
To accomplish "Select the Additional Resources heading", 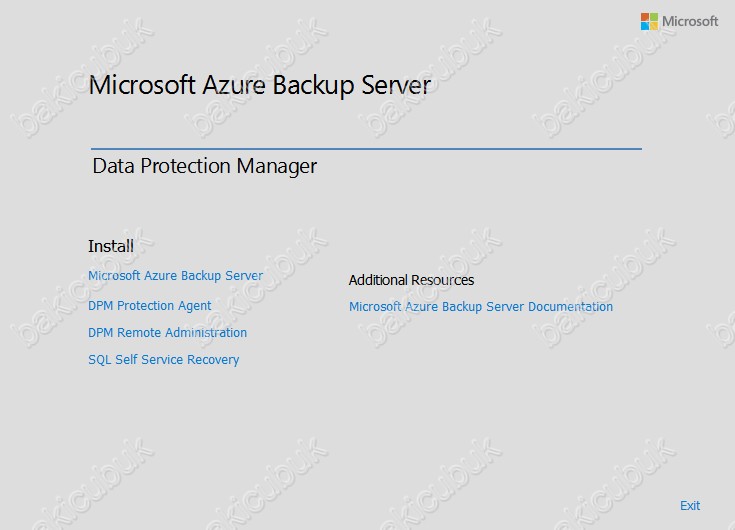I will 412,280.
